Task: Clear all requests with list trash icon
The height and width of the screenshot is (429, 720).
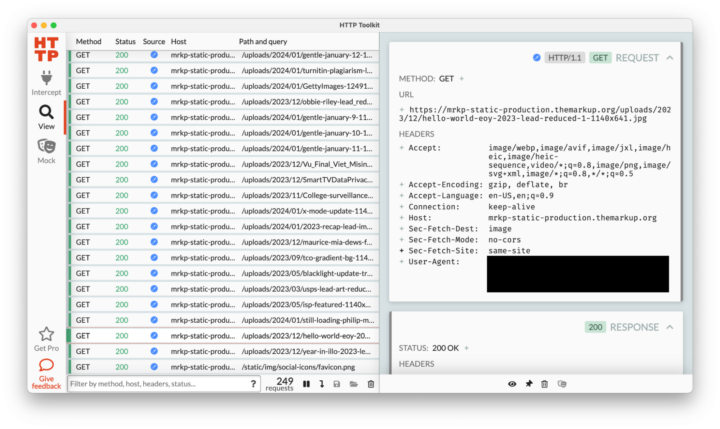Action: click(x=371, y=384)
